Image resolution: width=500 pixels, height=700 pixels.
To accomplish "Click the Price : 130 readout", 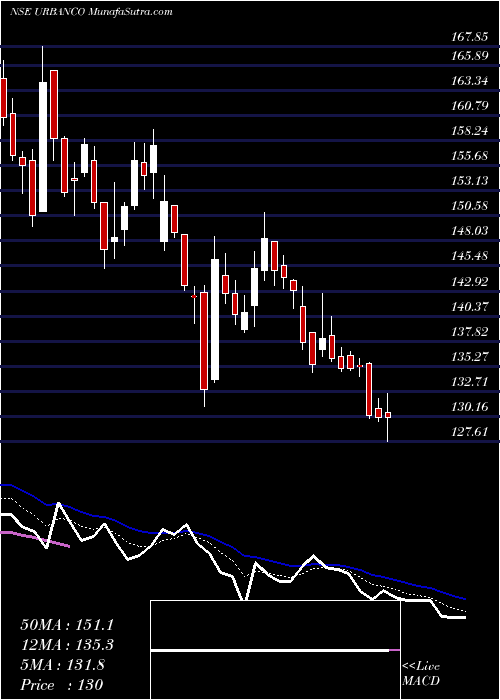I will (x=62, y=685).
